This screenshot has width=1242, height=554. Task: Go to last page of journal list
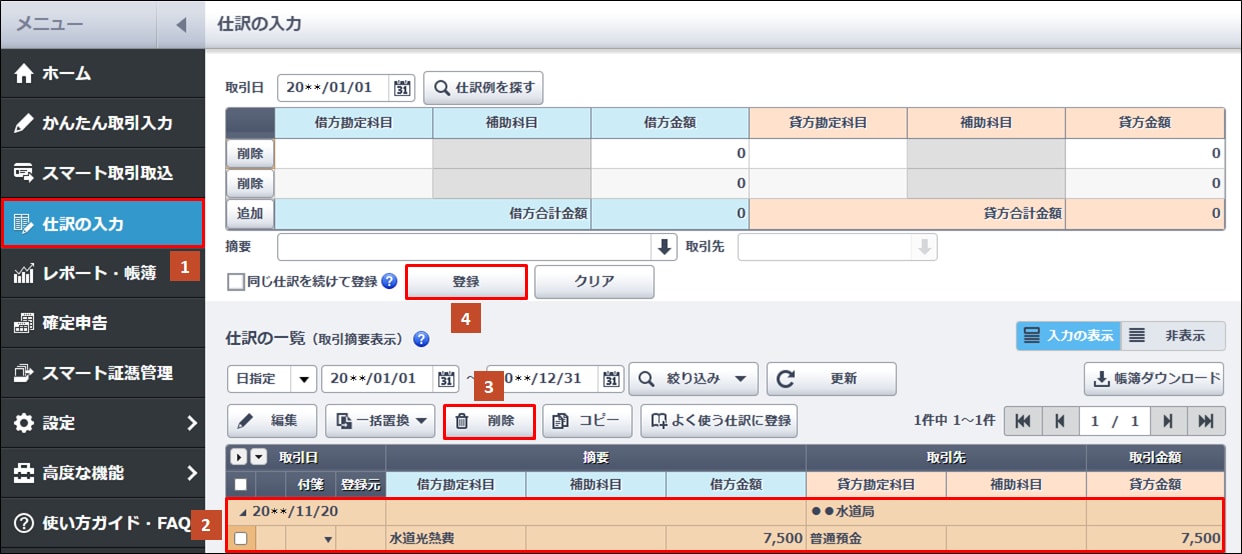1206,421
